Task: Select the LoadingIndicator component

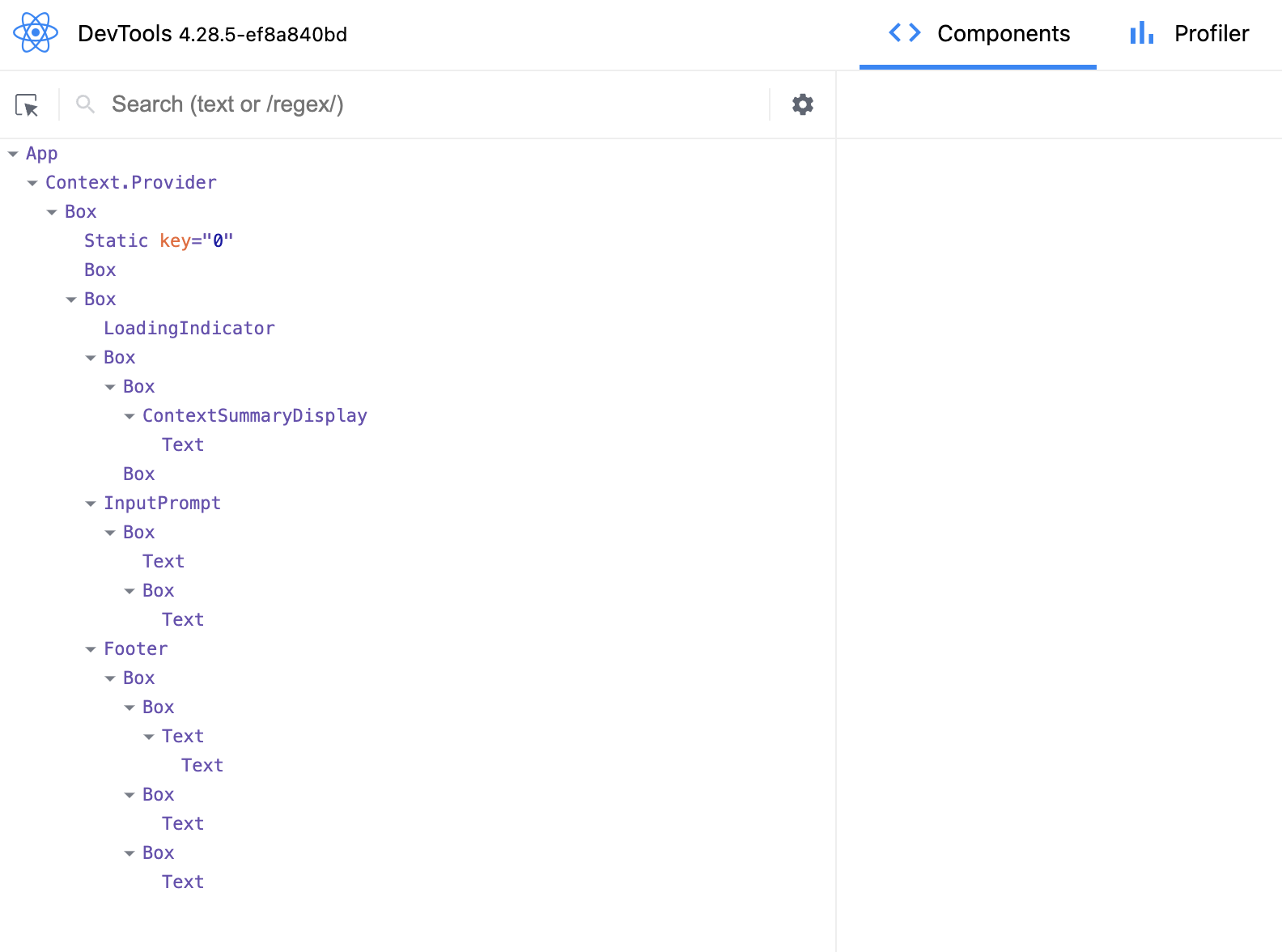Action: click(189, 329)
